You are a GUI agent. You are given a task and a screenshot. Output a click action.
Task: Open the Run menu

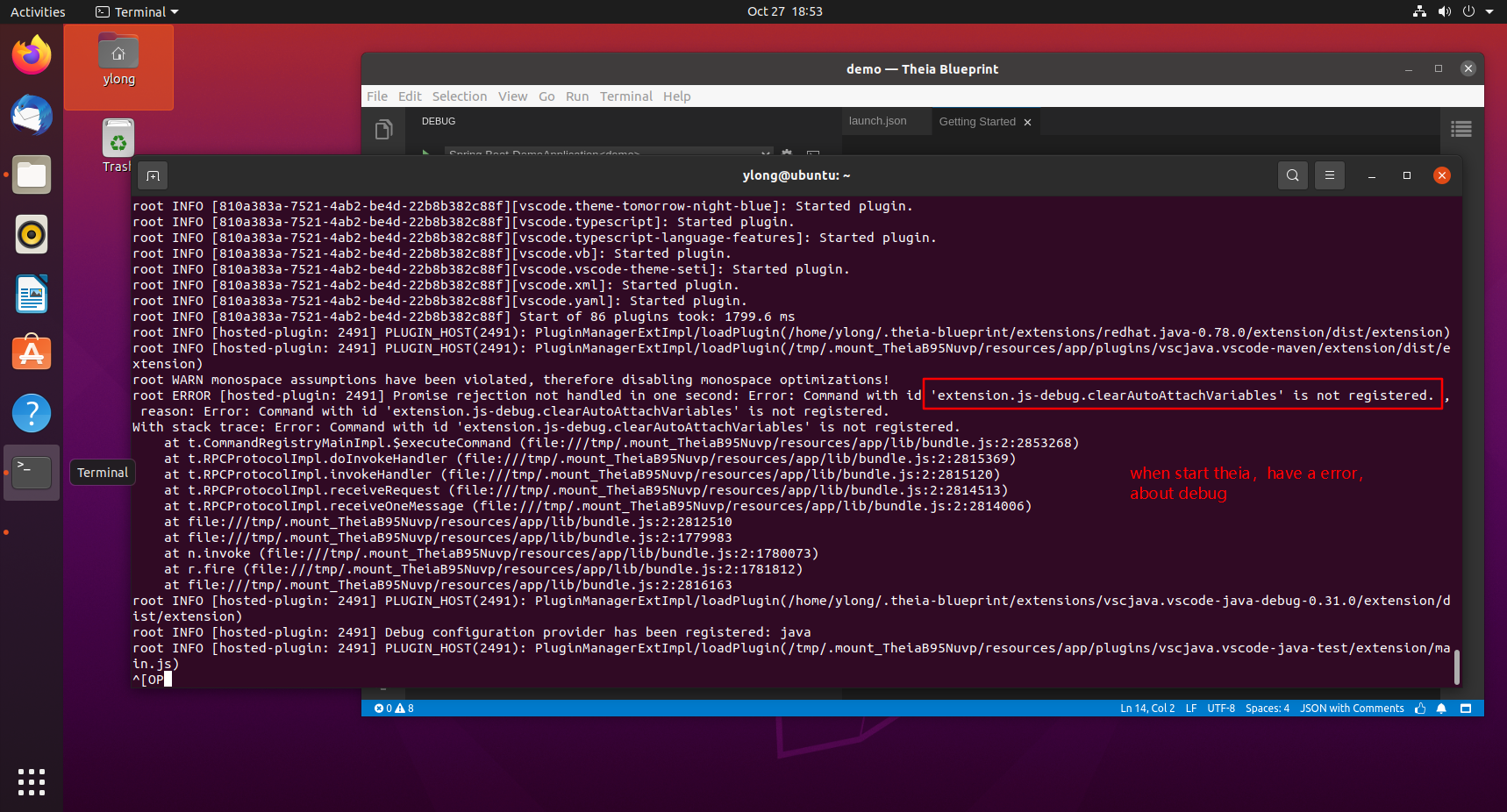576,96
